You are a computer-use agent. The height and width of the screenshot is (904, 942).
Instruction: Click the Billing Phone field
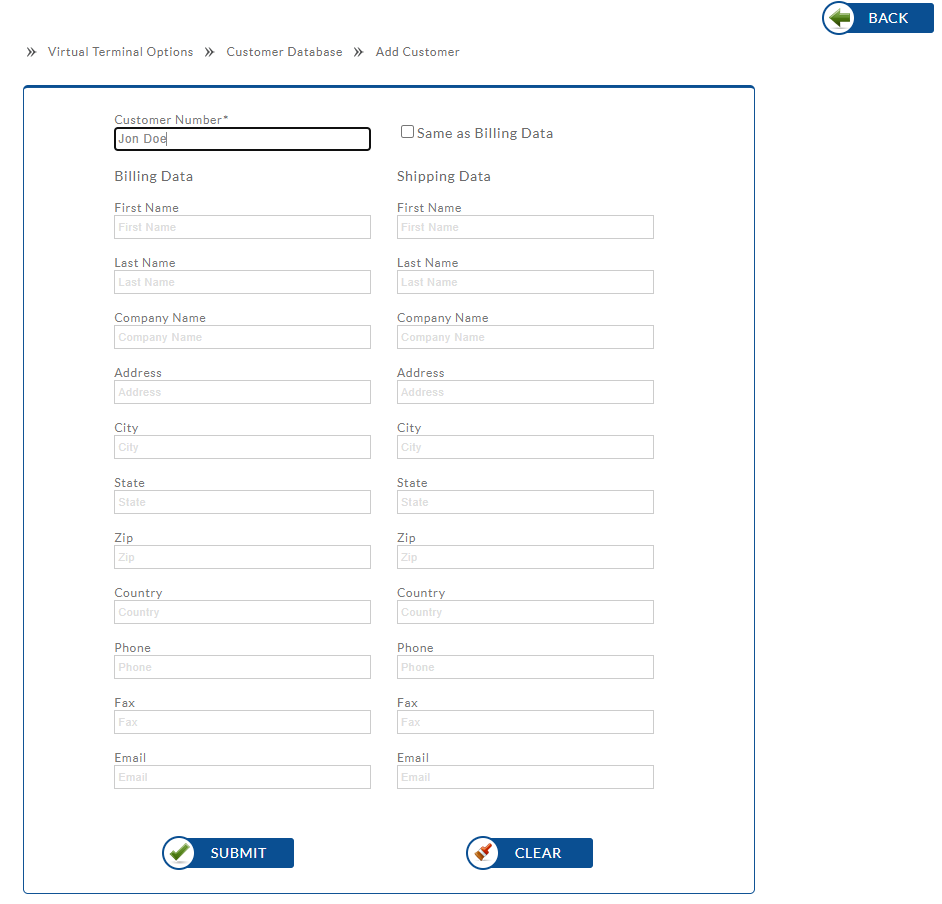(242, 667)
